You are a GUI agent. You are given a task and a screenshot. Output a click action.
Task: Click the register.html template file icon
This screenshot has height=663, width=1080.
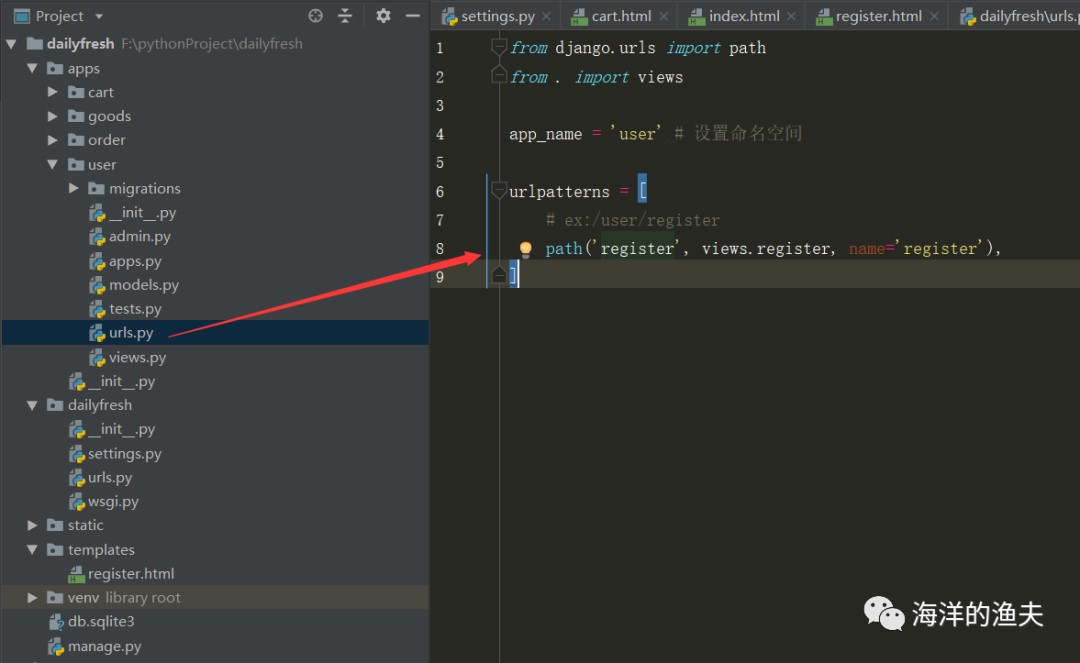pos(76,574)
